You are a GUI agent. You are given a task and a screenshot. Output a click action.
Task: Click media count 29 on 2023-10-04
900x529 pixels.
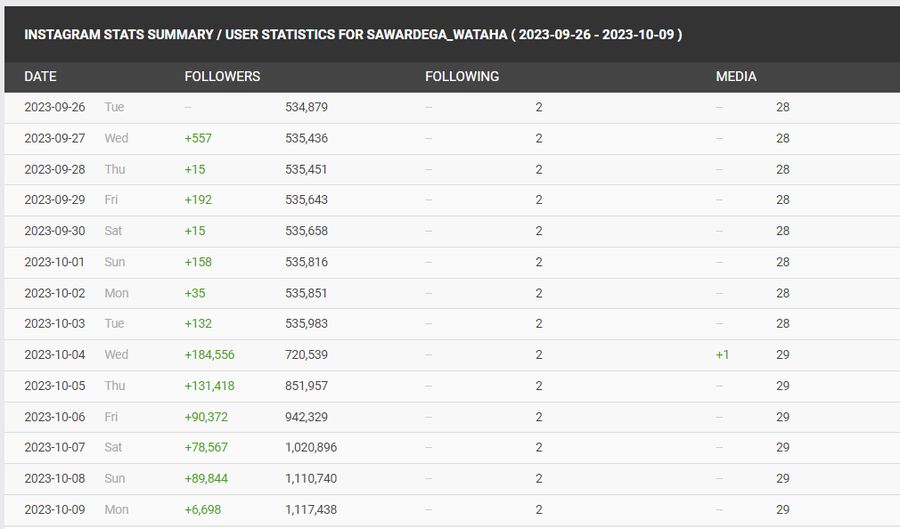coord(783,355)
